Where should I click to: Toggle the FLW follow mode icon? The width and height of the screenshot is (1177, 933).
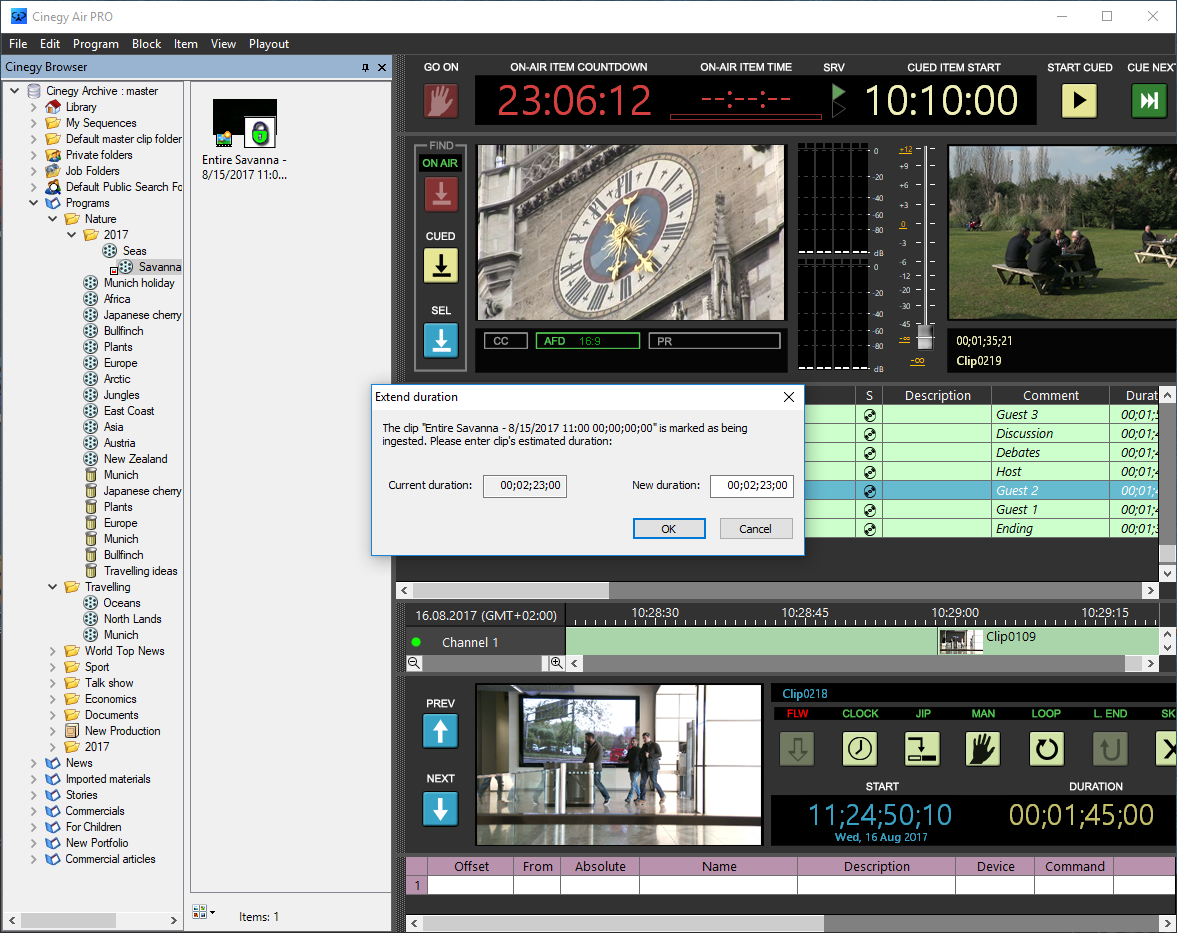tap(797, 748)
